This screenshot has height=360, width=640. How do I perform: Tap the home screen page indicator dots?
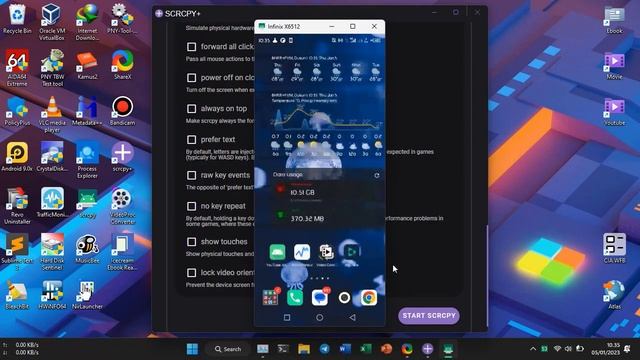coord(320,278)
